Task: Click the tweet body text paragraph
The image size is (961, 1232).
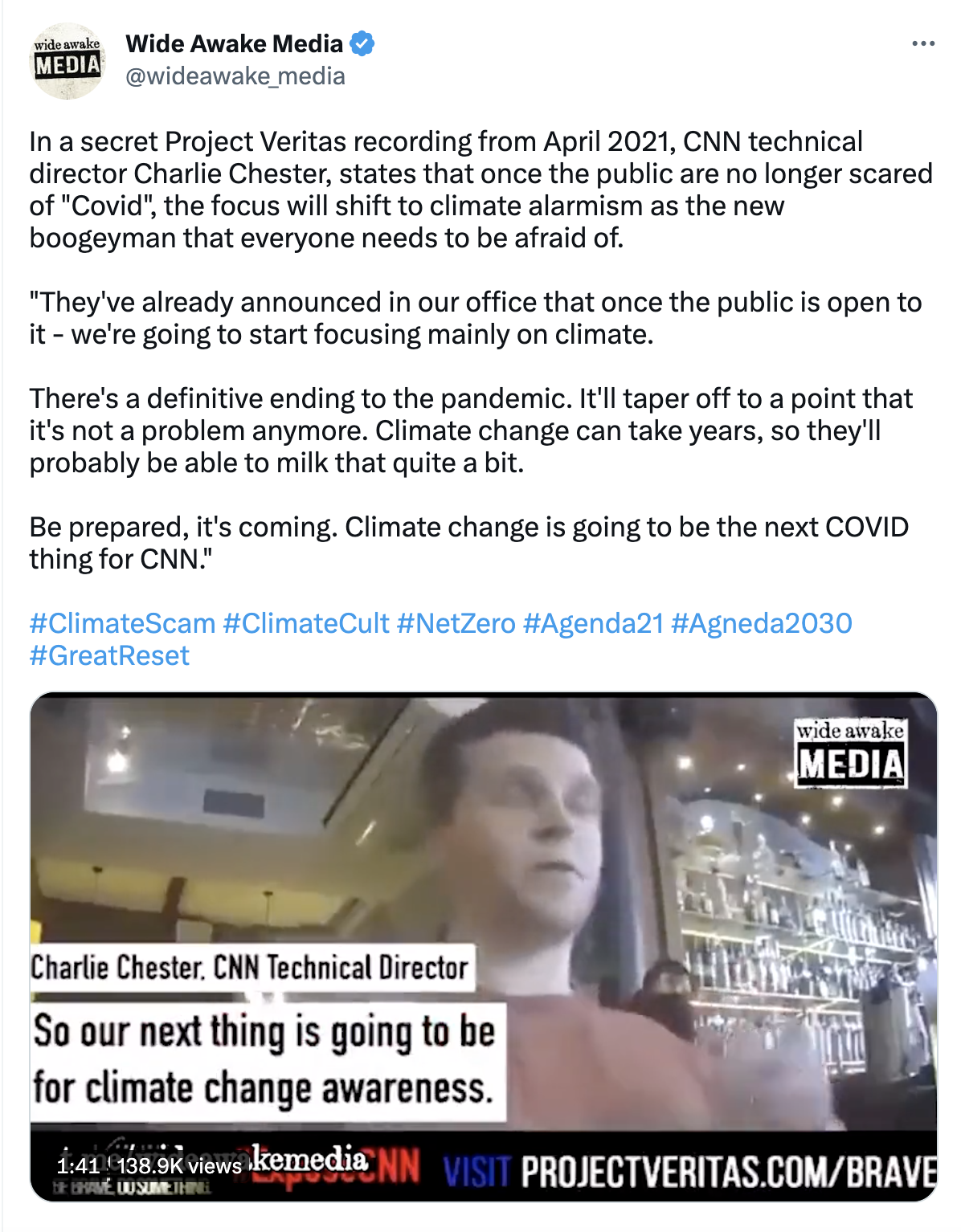Action: [480, 350]
